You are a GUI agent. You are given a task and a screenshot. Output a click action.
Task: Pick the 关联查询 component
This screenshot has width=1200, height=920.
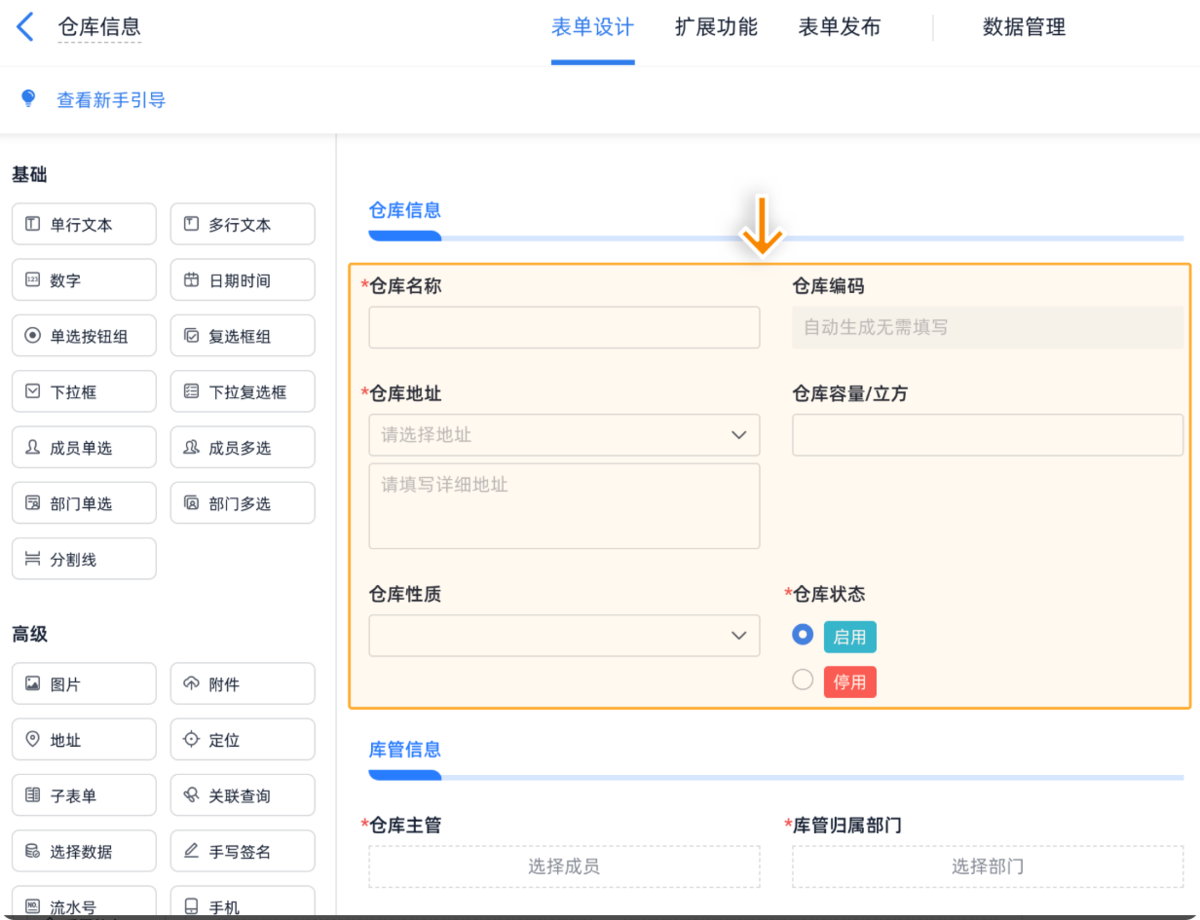point(242,797)
